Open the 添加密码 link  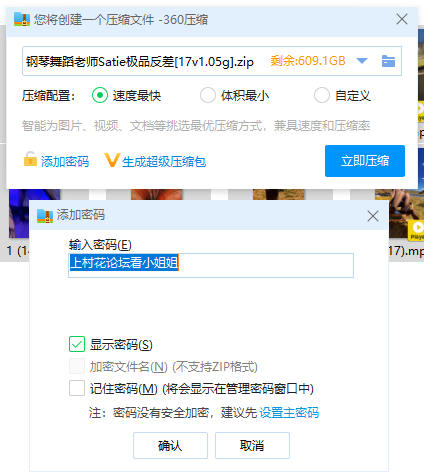pos(65,162)
